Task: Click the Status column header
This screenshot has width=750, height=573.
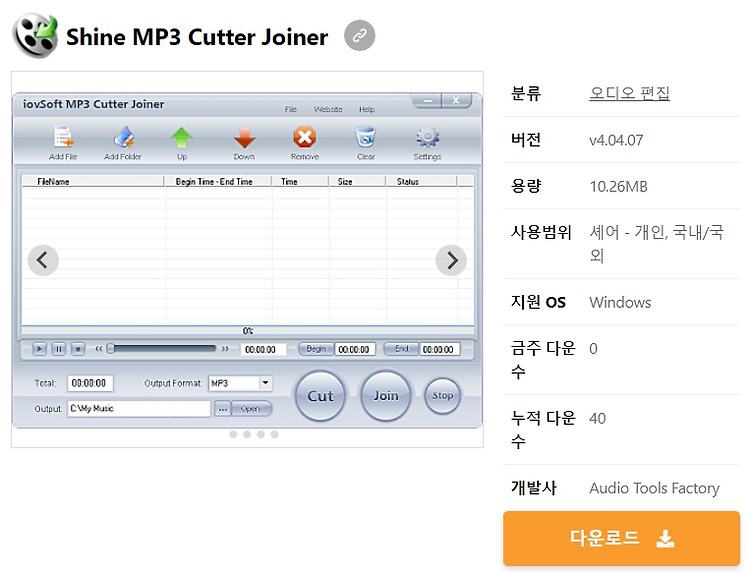Action: [421, 181]
